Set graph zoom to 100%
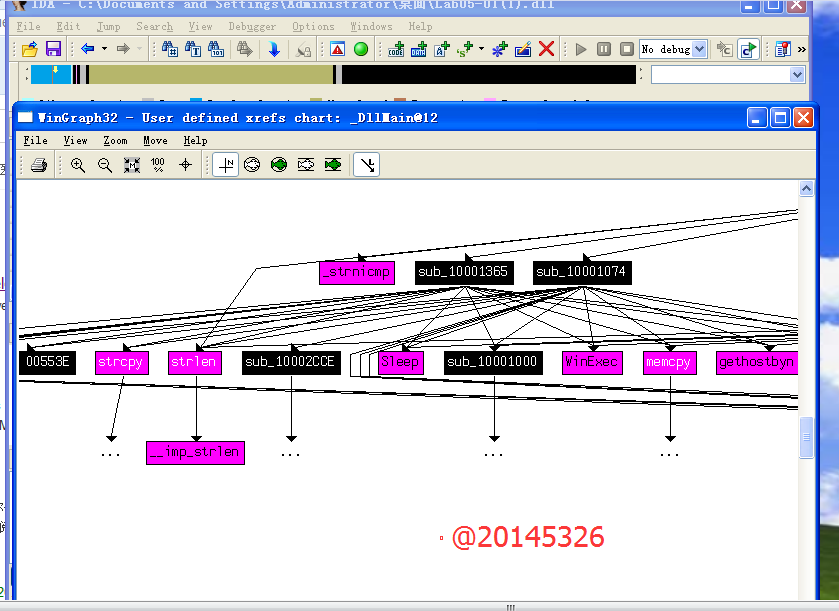 [x=158, y=165]
